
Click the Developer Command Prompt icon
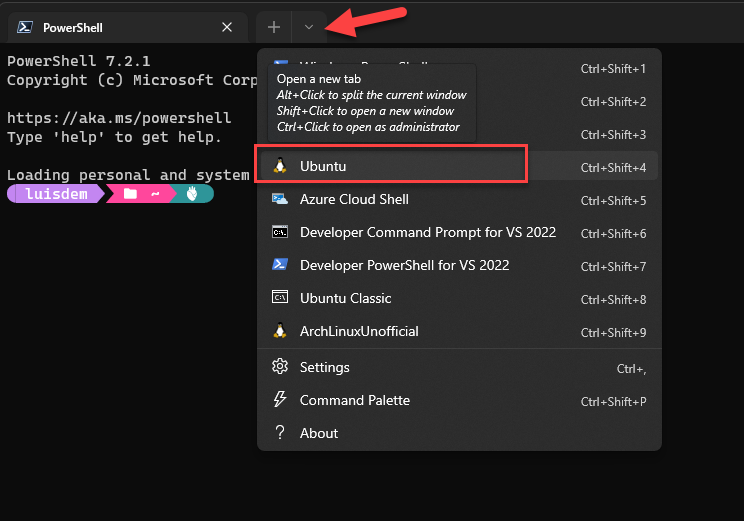[x=280, y=232]
